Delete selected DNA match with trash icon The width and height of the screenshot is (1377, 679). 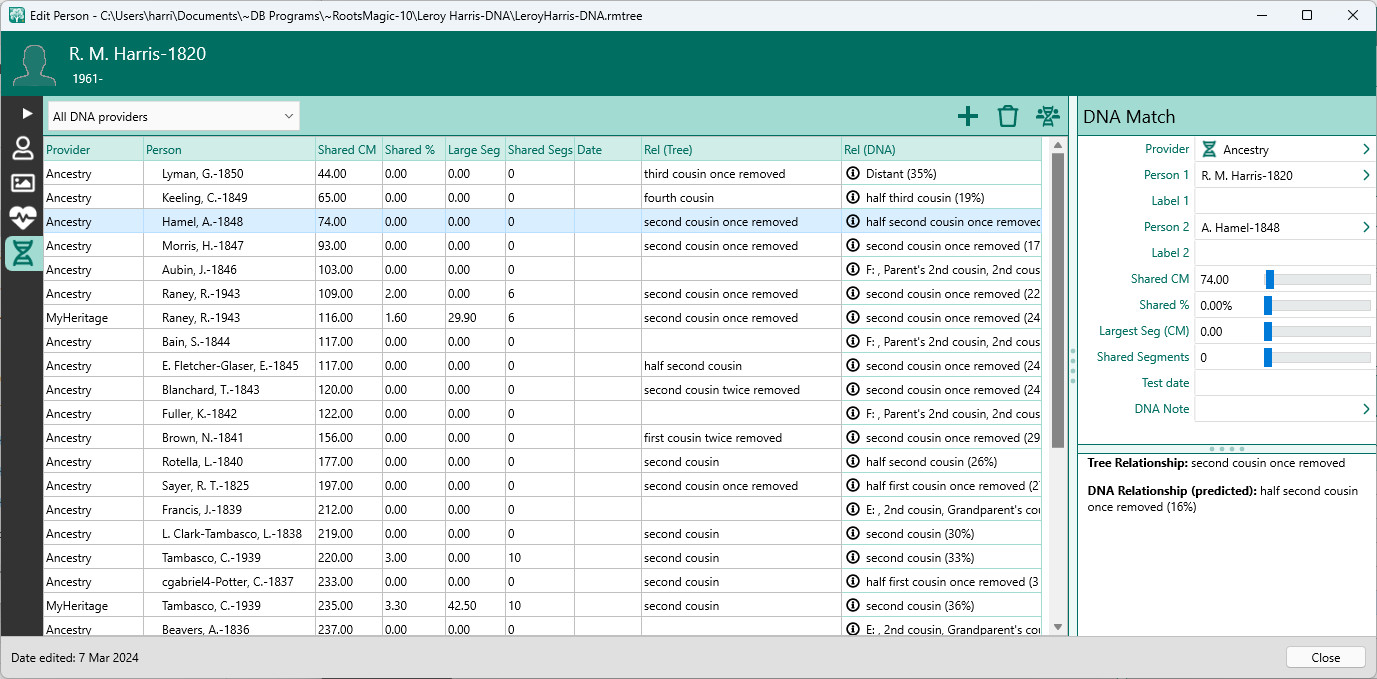(x=1007, y=116)
